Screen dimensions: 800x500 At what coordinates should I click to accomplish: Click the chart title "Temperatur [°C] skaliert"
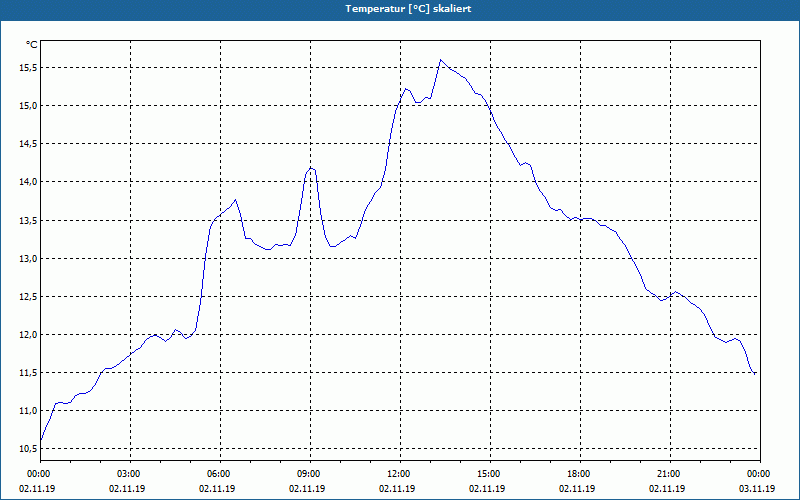coord(408,9)
